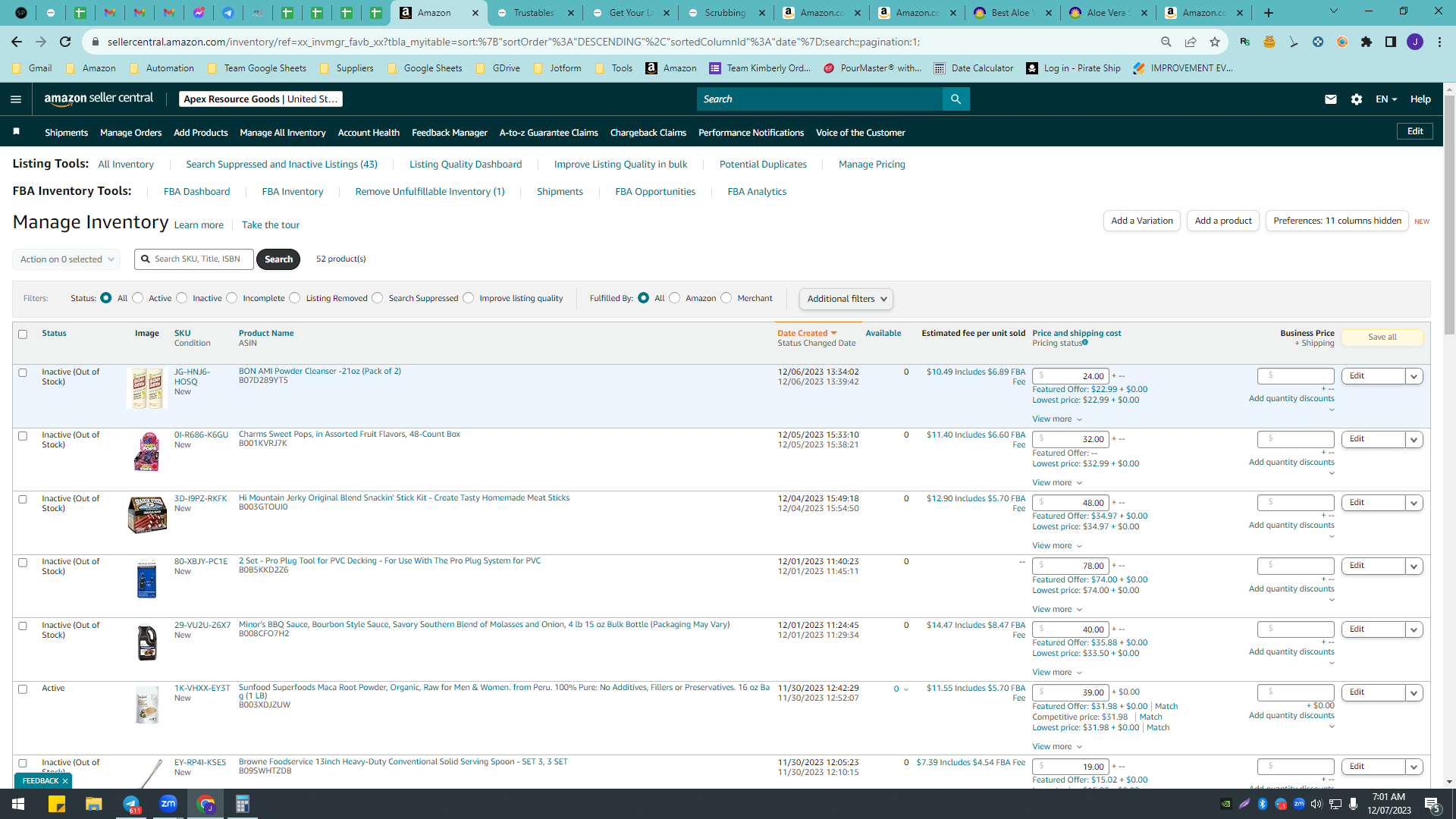
Task: Open Zoom from the taskbar
Action: (168, 804)
